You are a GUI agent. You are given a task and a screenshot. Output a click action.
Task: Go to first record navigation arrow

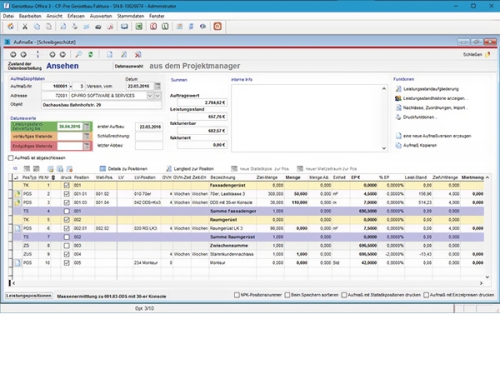point(13,54)
